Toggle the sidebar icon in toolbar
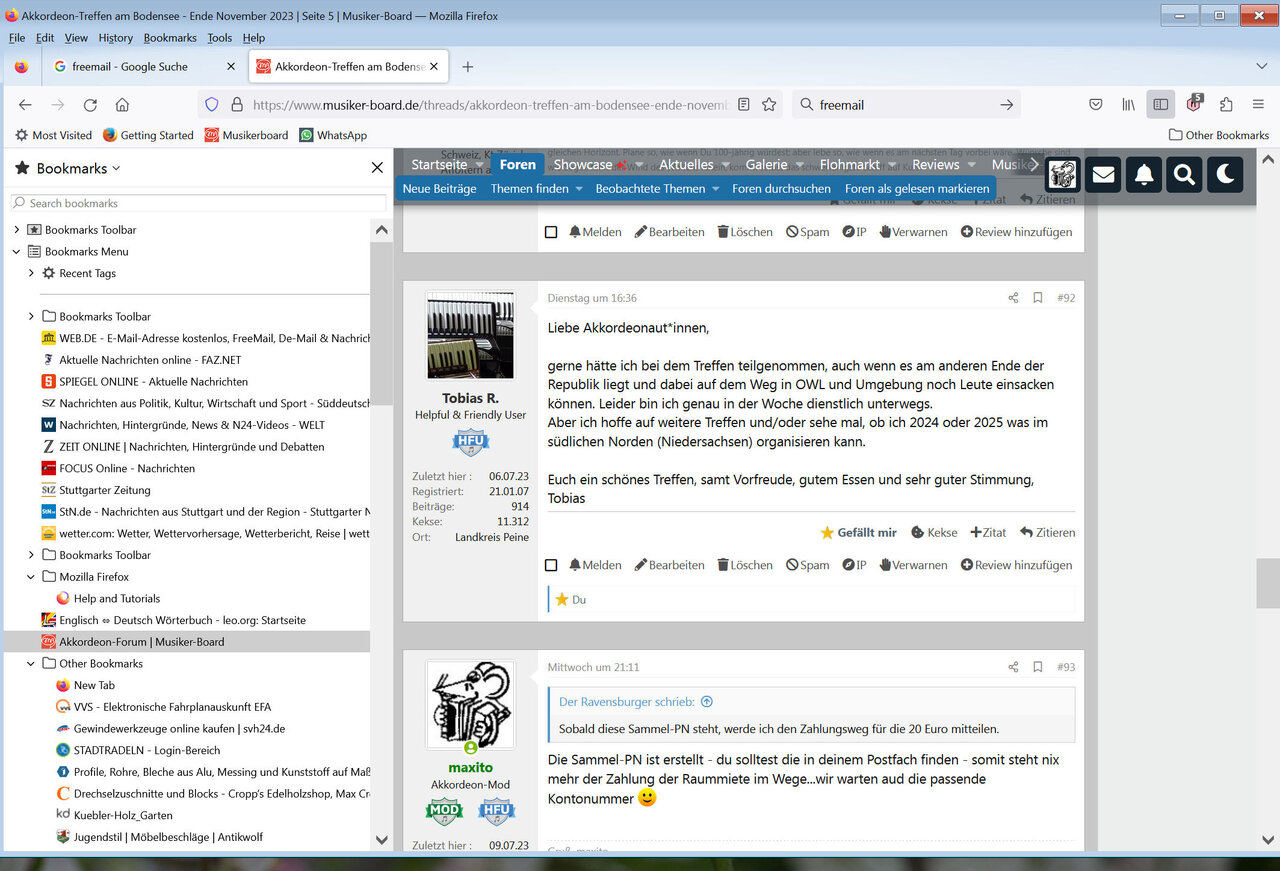 [x=1161, y=104]
